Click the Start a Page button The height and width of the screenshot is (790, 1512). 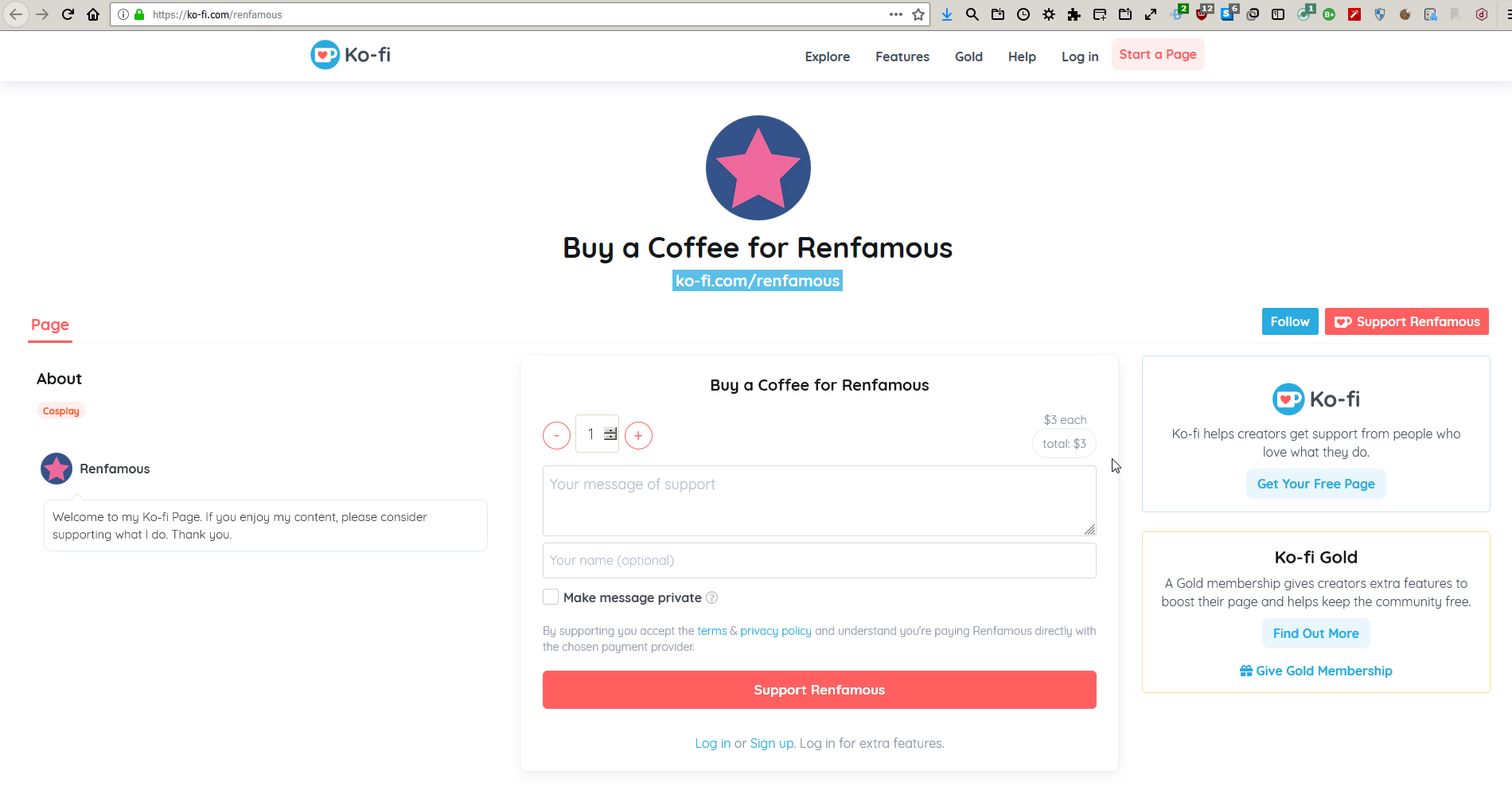point(1158,54)
